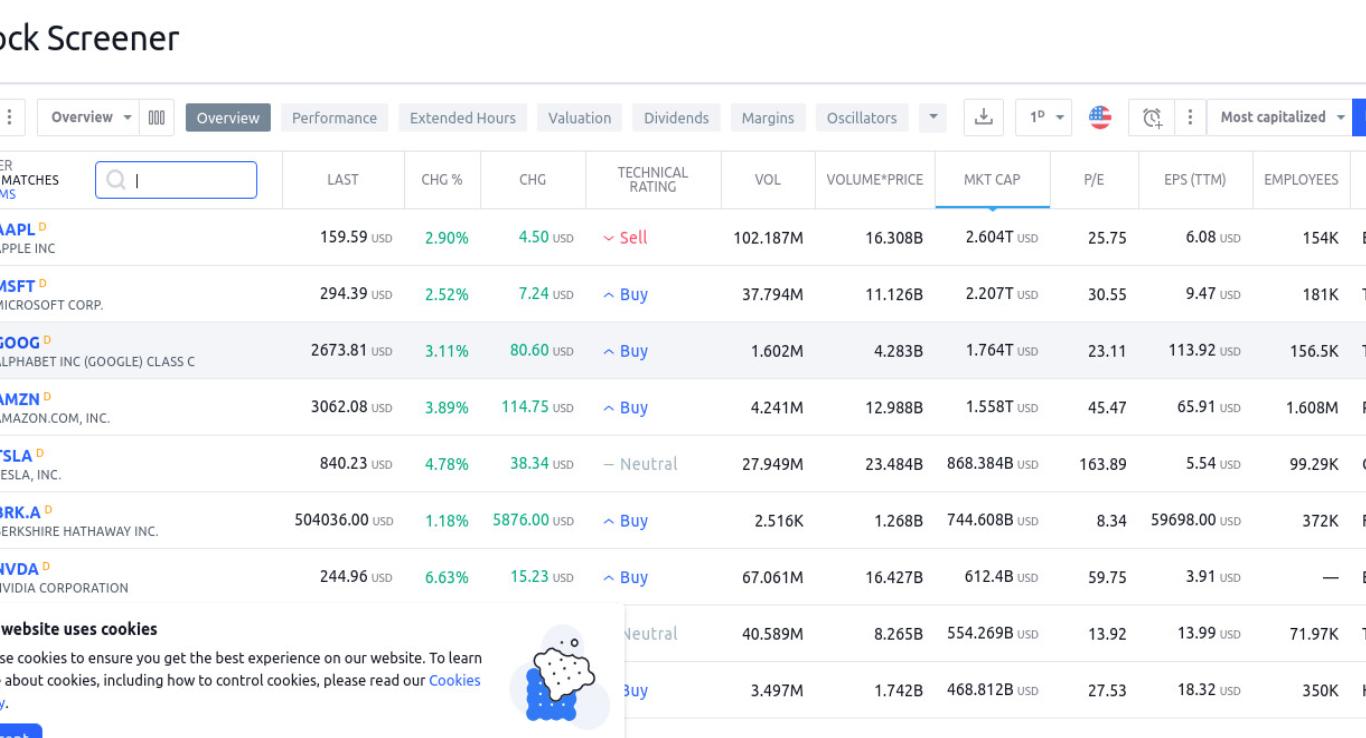
Task: Sort by the EPS (TTM) column header
Action: pos(1195,180)
